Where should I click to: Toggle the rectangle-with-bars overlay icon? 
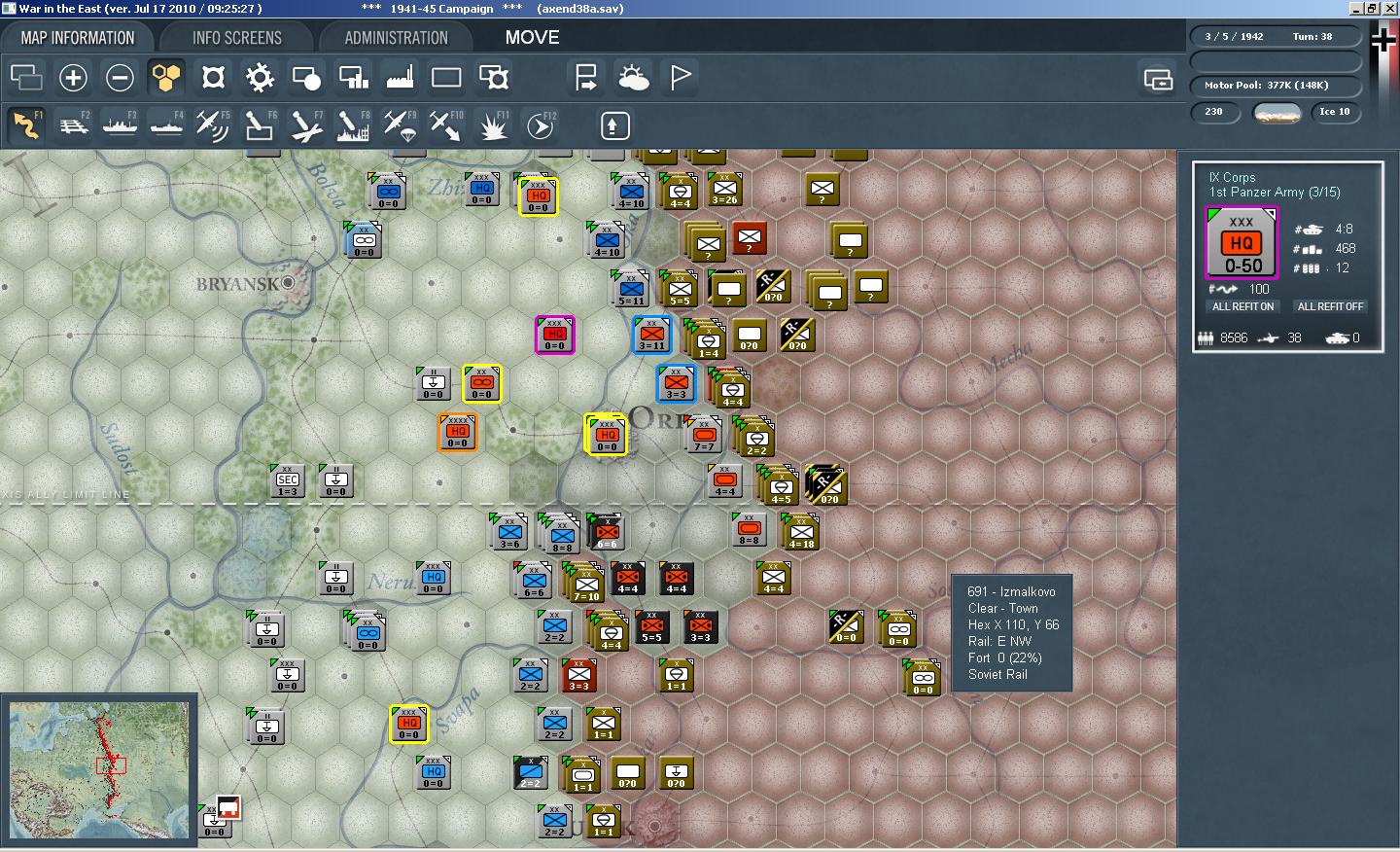pyautogui.click(x=353, y=77)
